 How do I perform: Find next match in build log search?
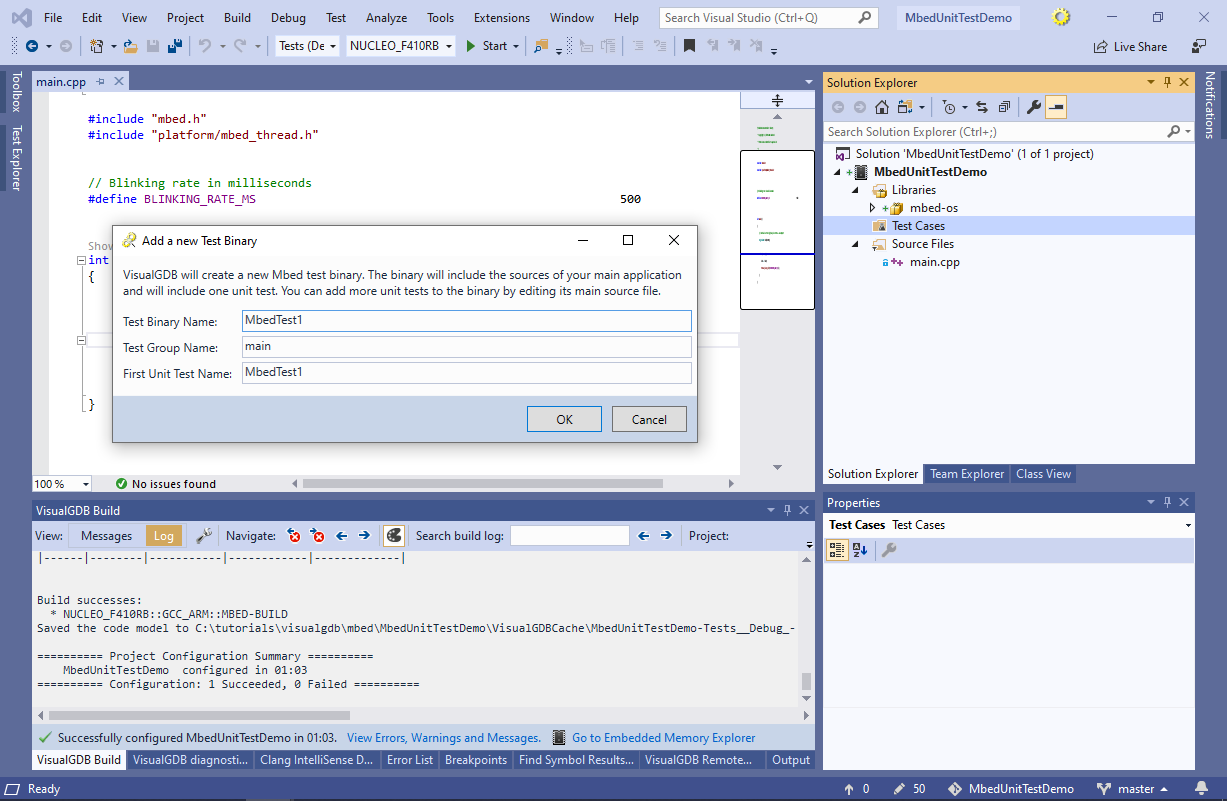(666, 536)
